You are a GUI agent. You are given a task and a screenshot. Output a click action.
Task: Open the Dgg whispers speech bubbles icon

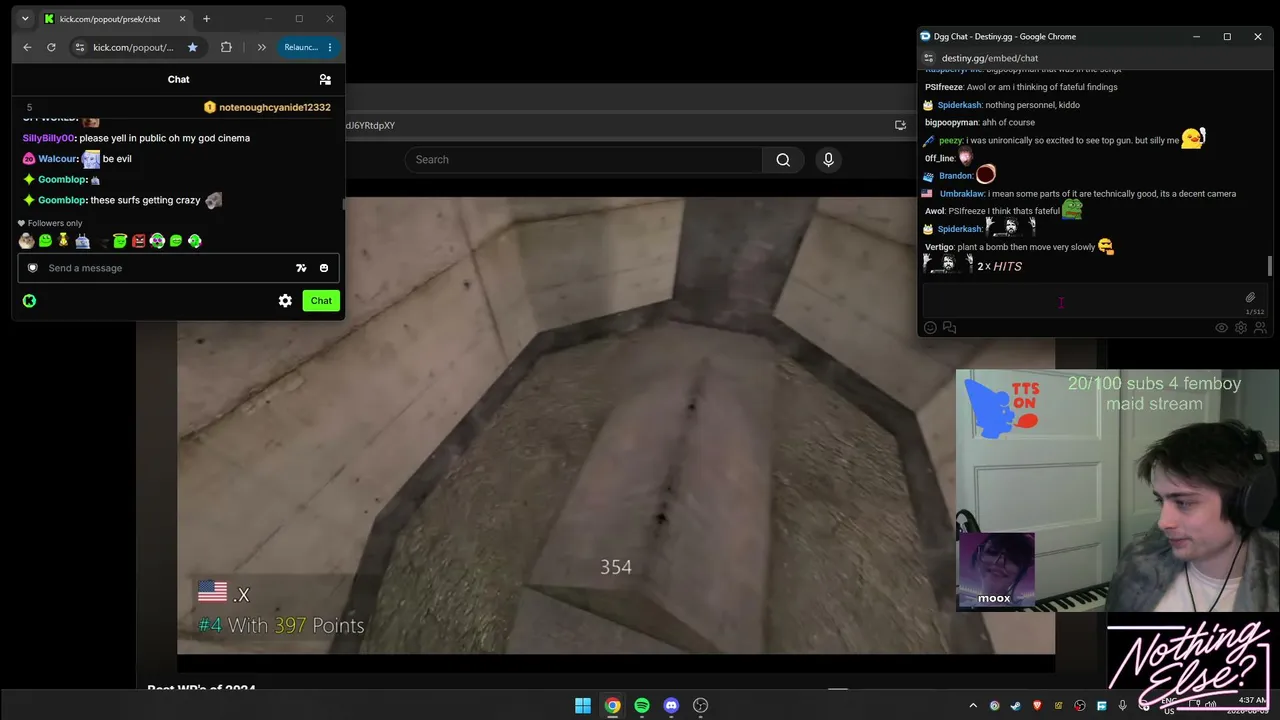(949, 328)
